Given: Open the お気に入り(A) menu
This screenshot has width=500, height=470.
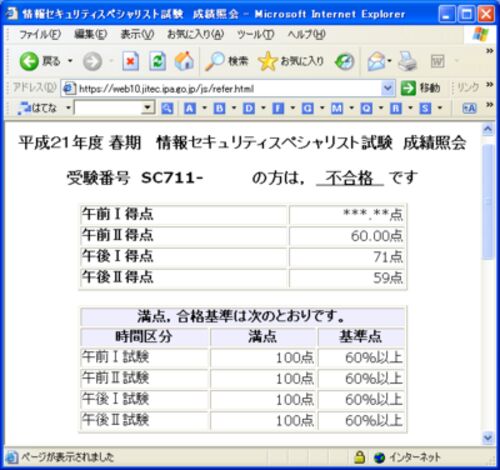Looking at the screenshot, I should [195, 34].
